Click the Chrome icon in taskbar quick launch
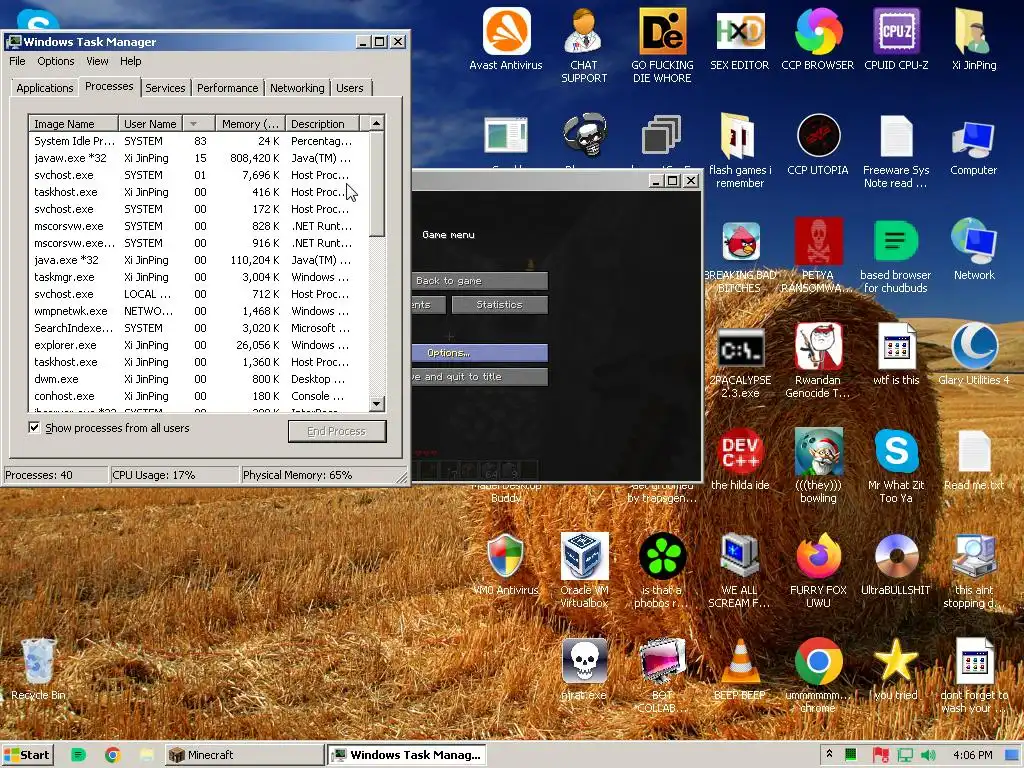 (112, 755)
